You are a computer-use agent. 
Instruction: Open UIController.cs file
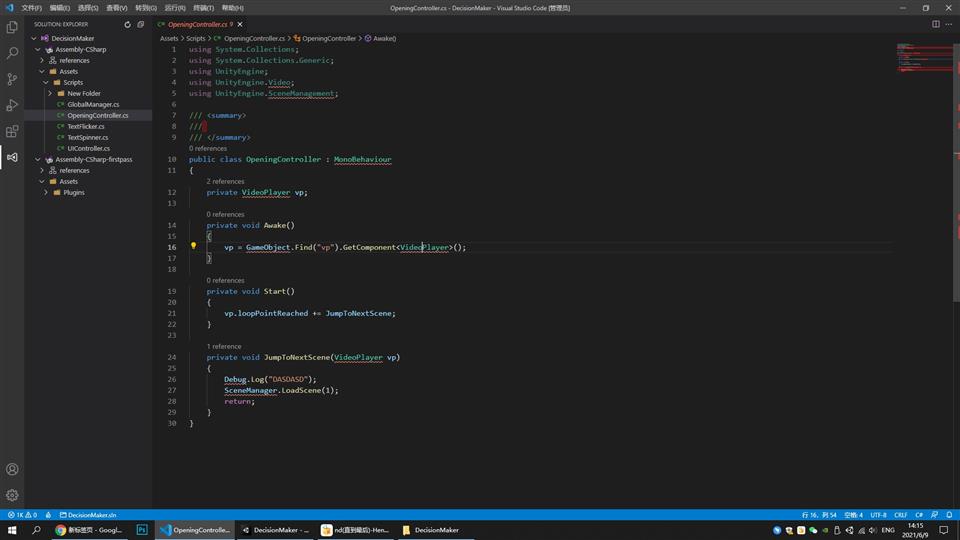click(x=88, y=149)
